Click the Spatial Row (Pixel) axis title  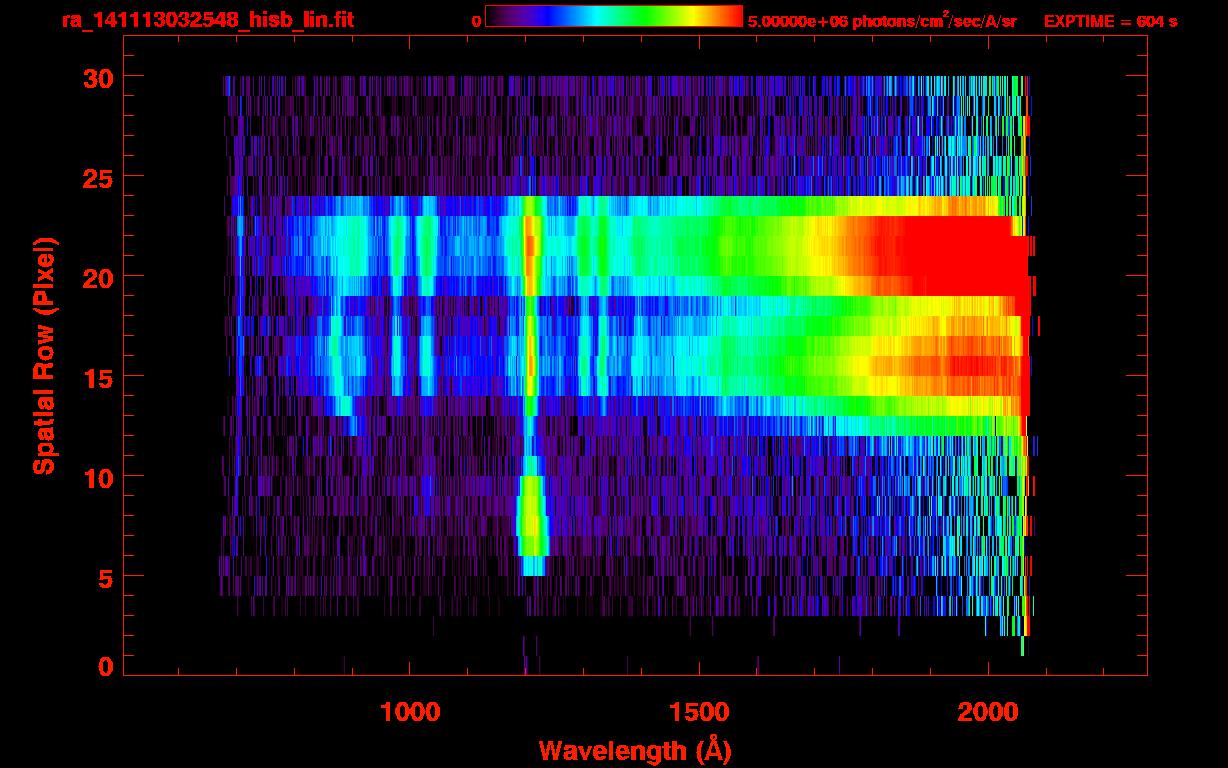coord(43,355)
